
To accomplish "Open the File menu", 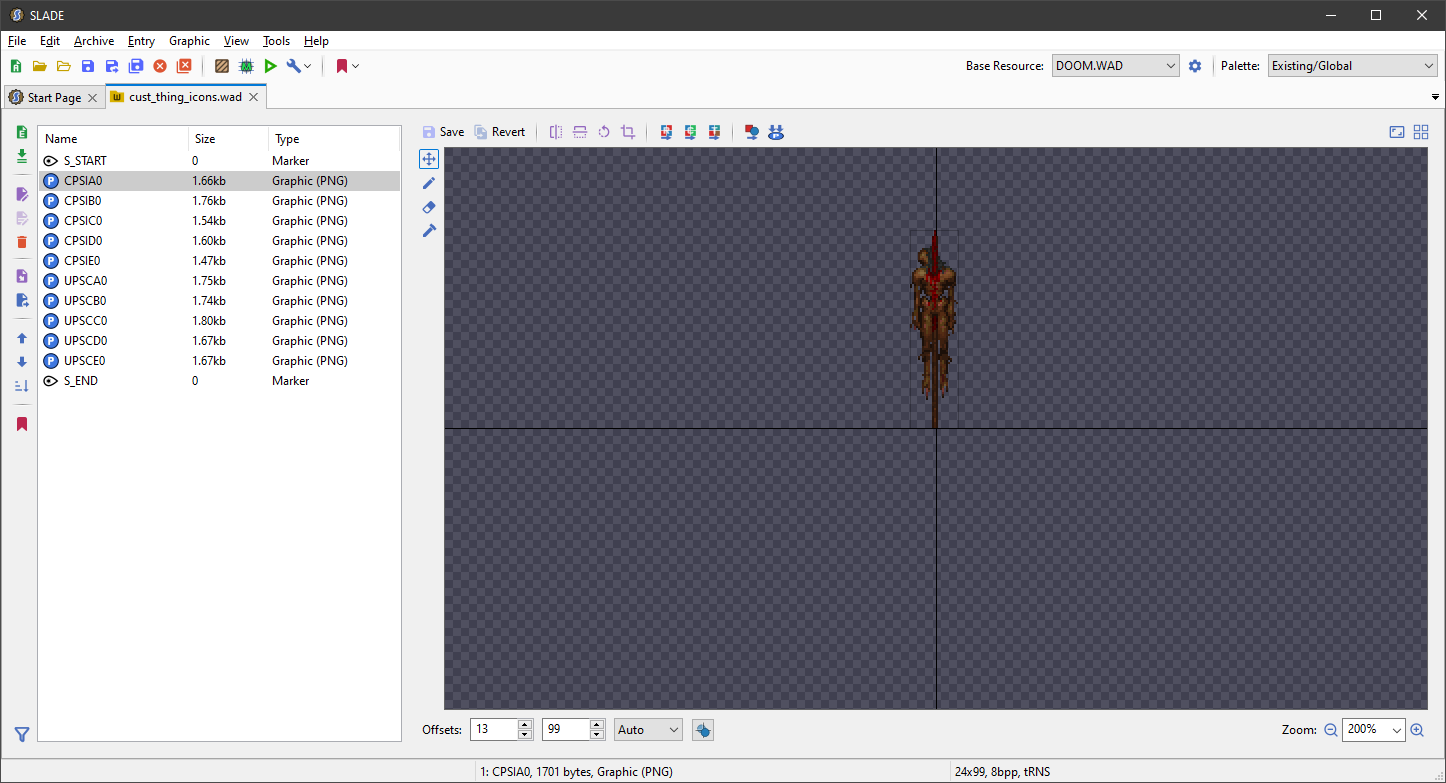I will click(17, 41).
